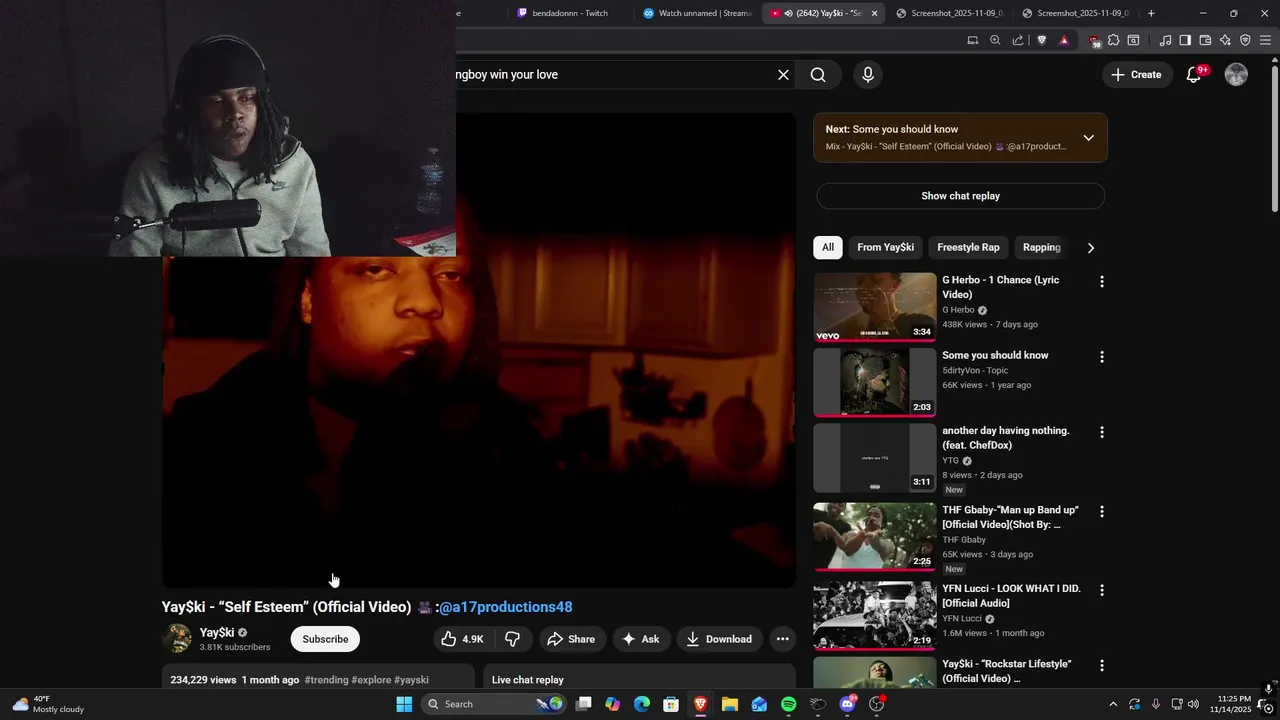Open browser extensions puzzle icon
The image size is (1280, 720).
1113,40
